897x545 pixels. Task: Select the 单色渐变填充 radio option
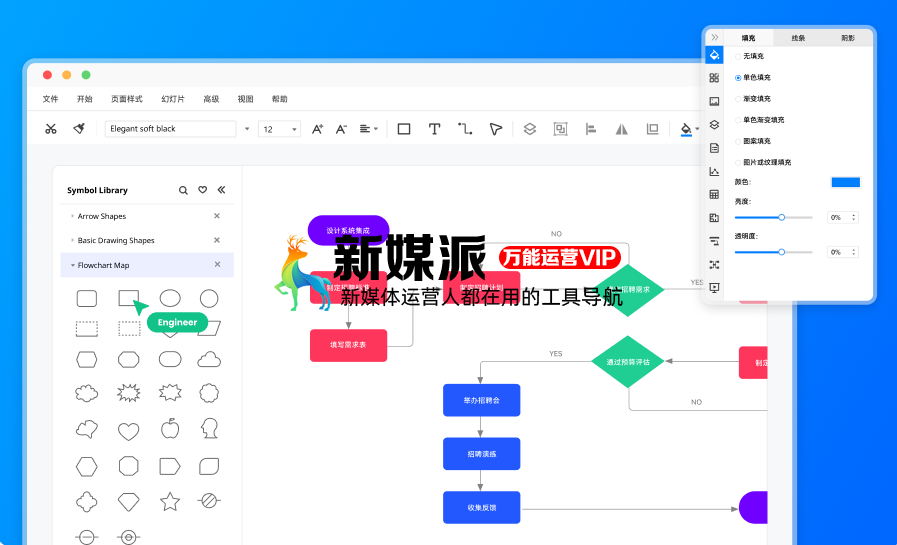[x=738, y=120]
